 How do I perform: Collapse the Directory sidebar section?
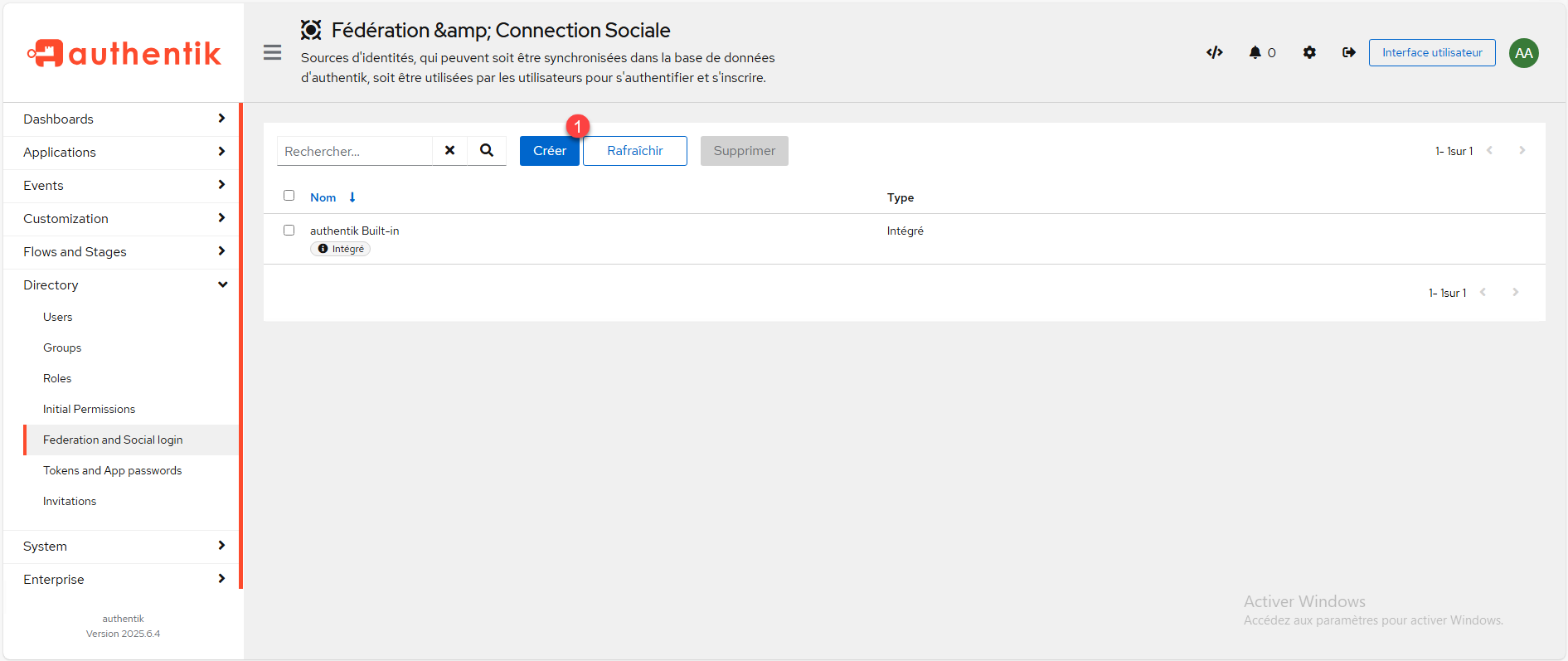point(123,285)
